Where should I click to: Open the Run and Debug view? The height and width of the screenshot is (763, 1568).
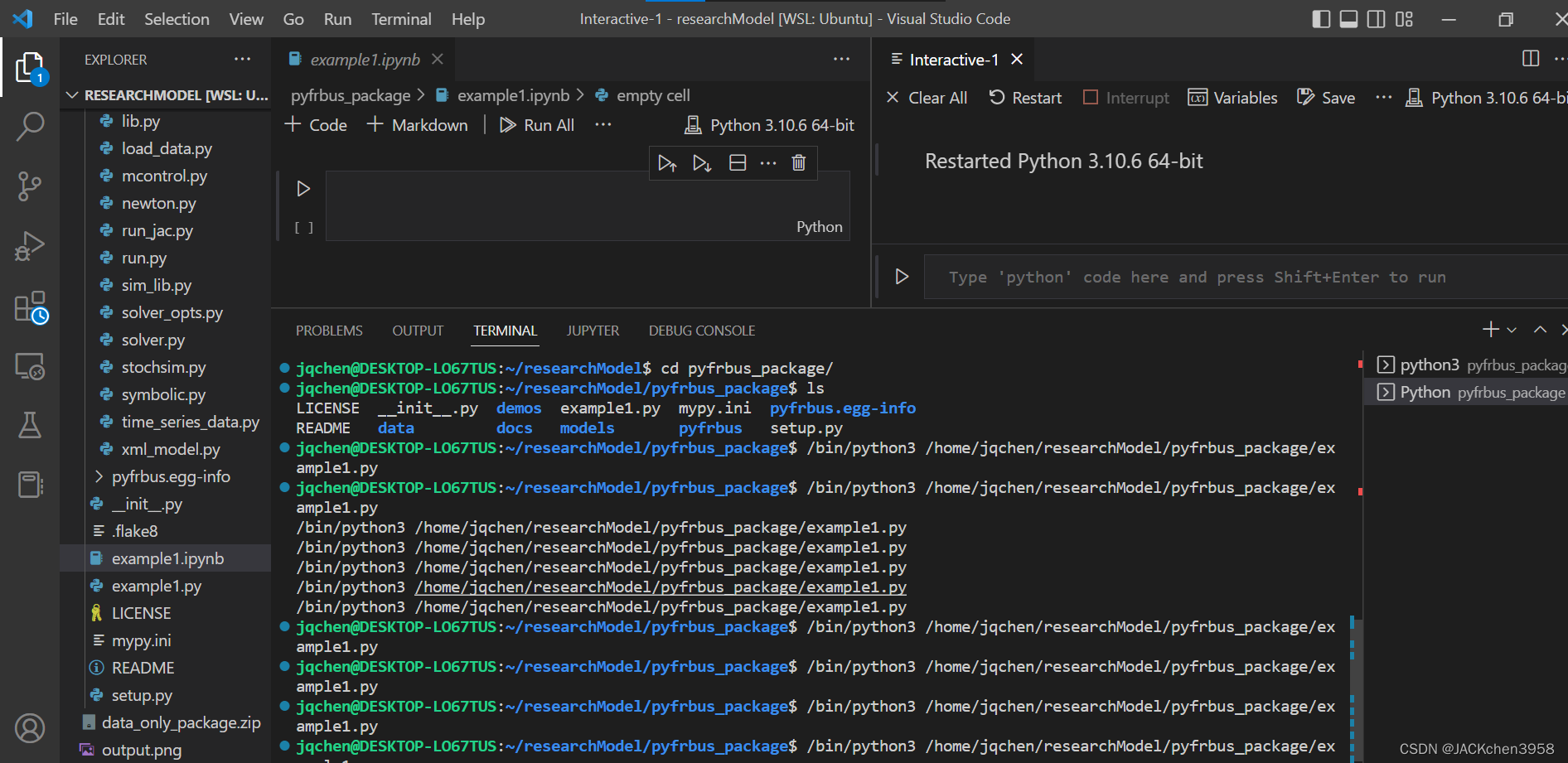[x=30, y=246]
